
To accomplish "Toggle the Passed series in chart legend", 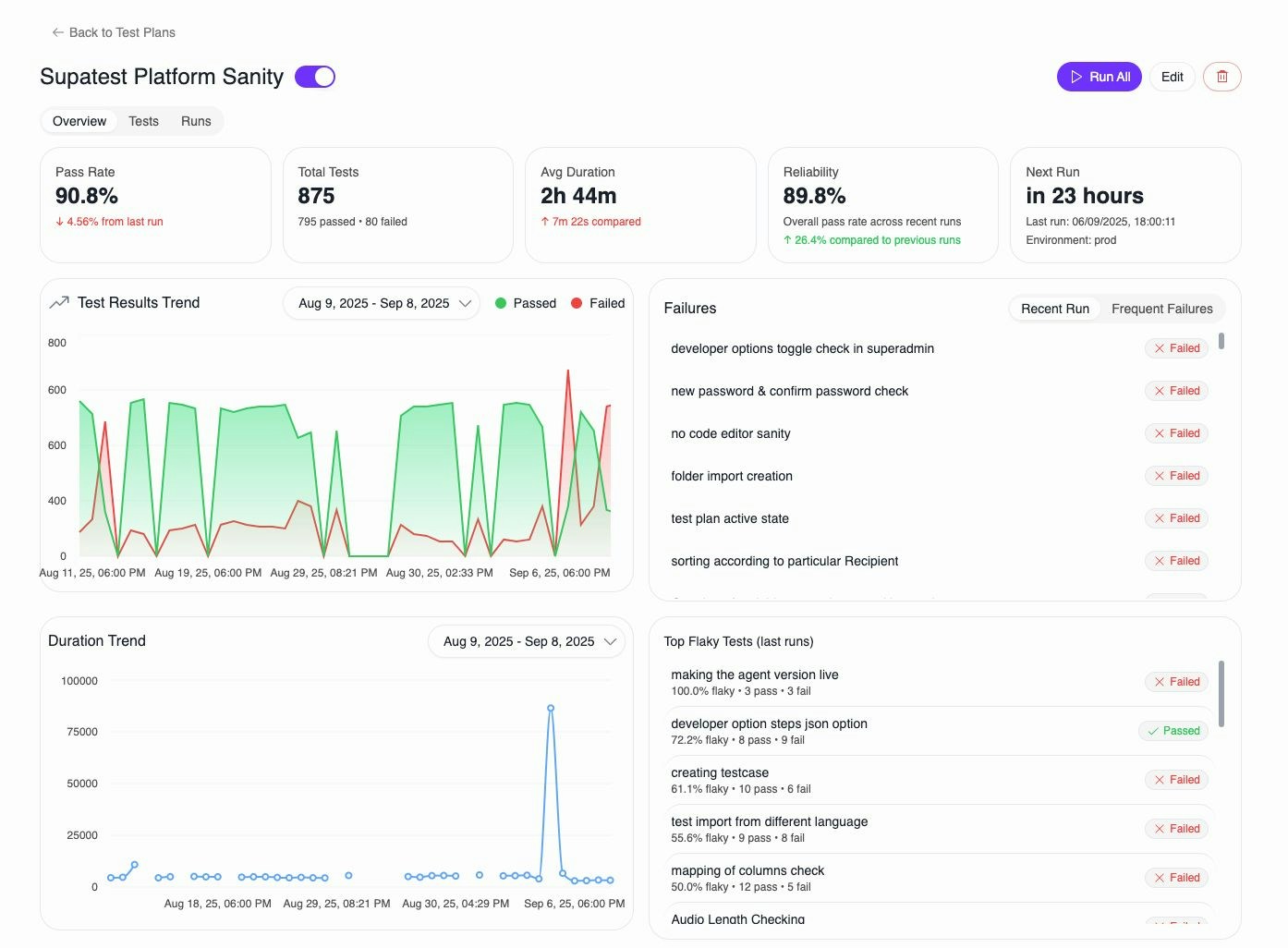I will click(526, 303).
